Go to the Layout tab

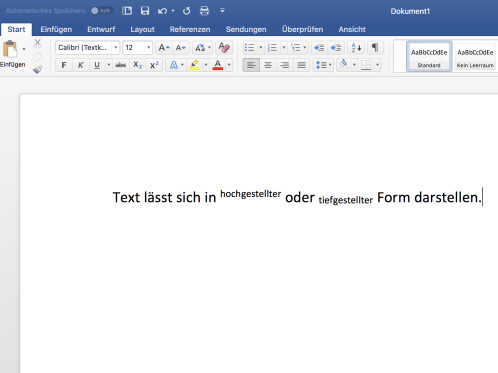[x=142, y=29]
